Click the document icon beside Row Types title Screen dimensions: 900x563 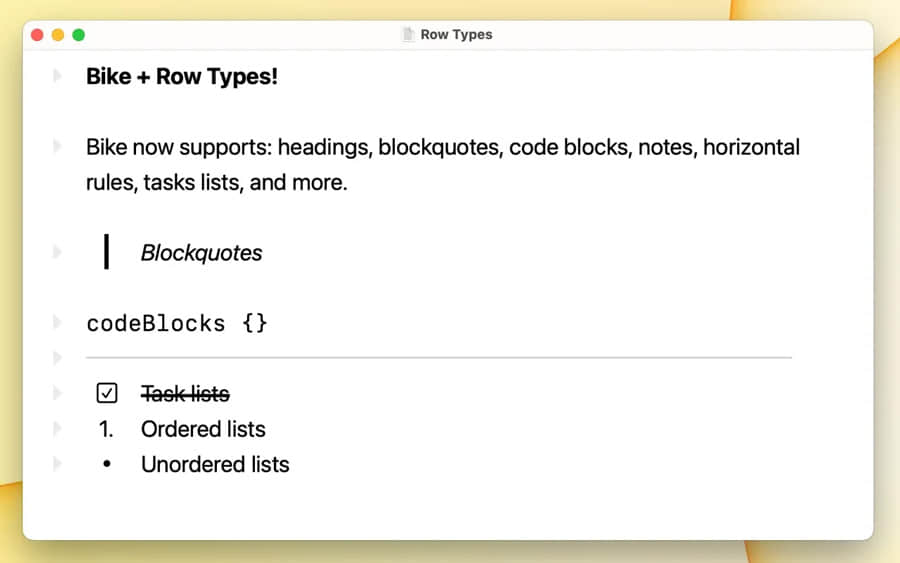(407, 35)
